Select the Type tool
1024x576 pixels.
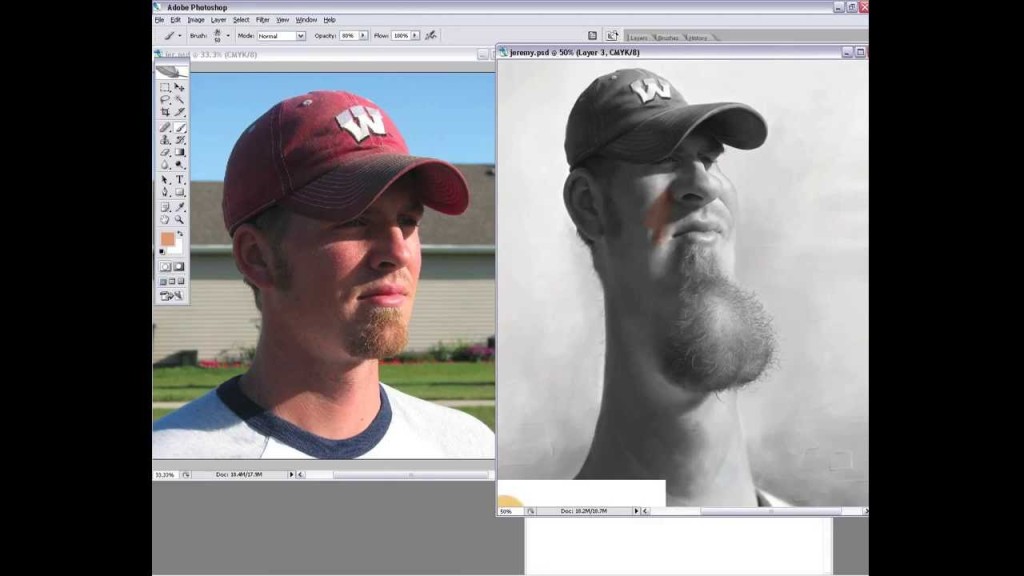pyautogui.click(x=180, y=179)
